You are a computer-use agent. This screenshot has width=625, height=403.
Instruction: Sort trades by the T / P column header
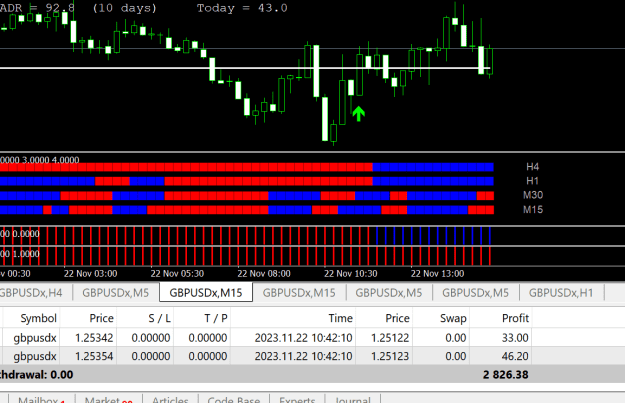click(202, 318)
